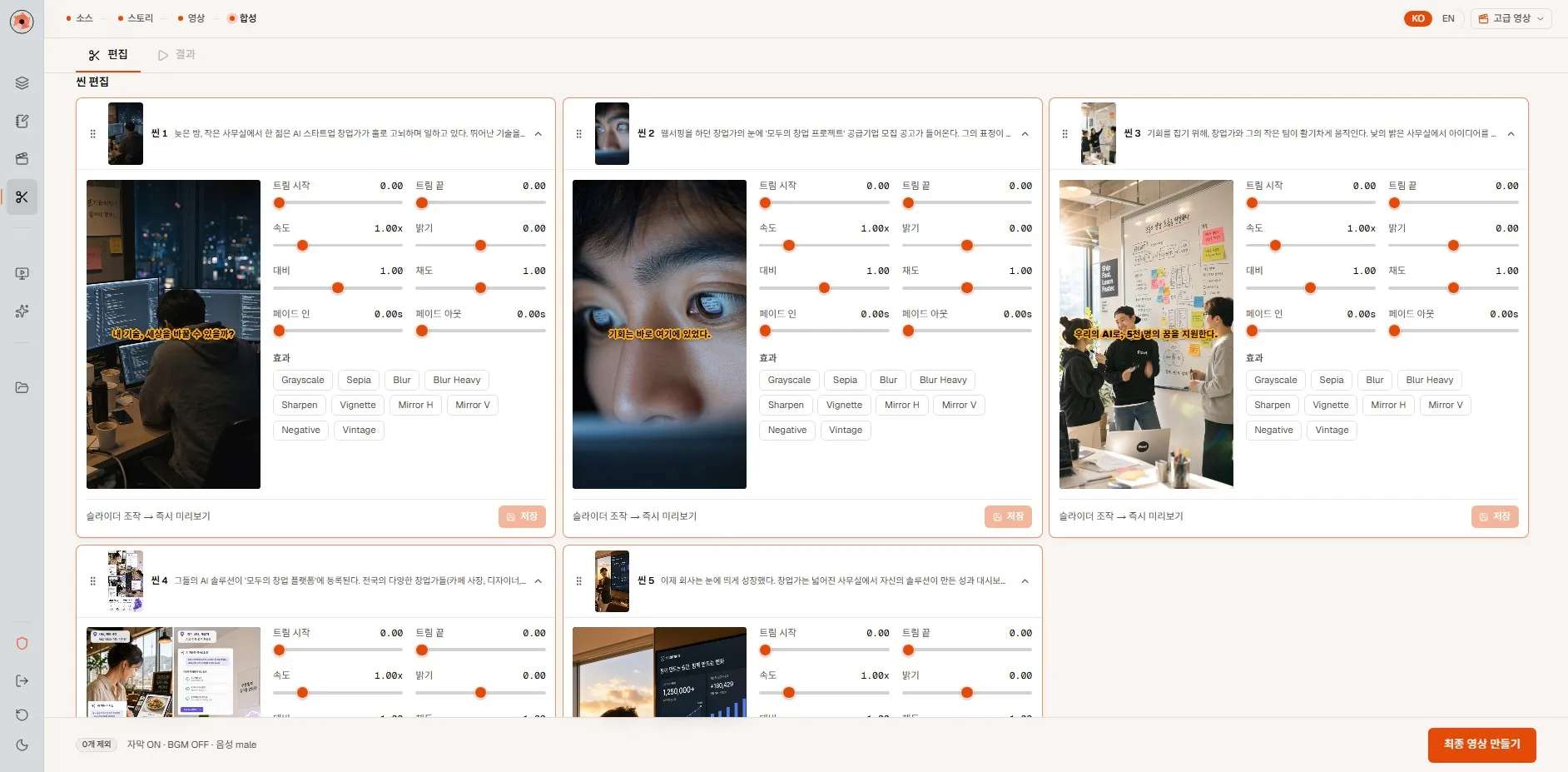
Task: Grab the drag handle of 씬 3
Action: [x=1064, y=134]
